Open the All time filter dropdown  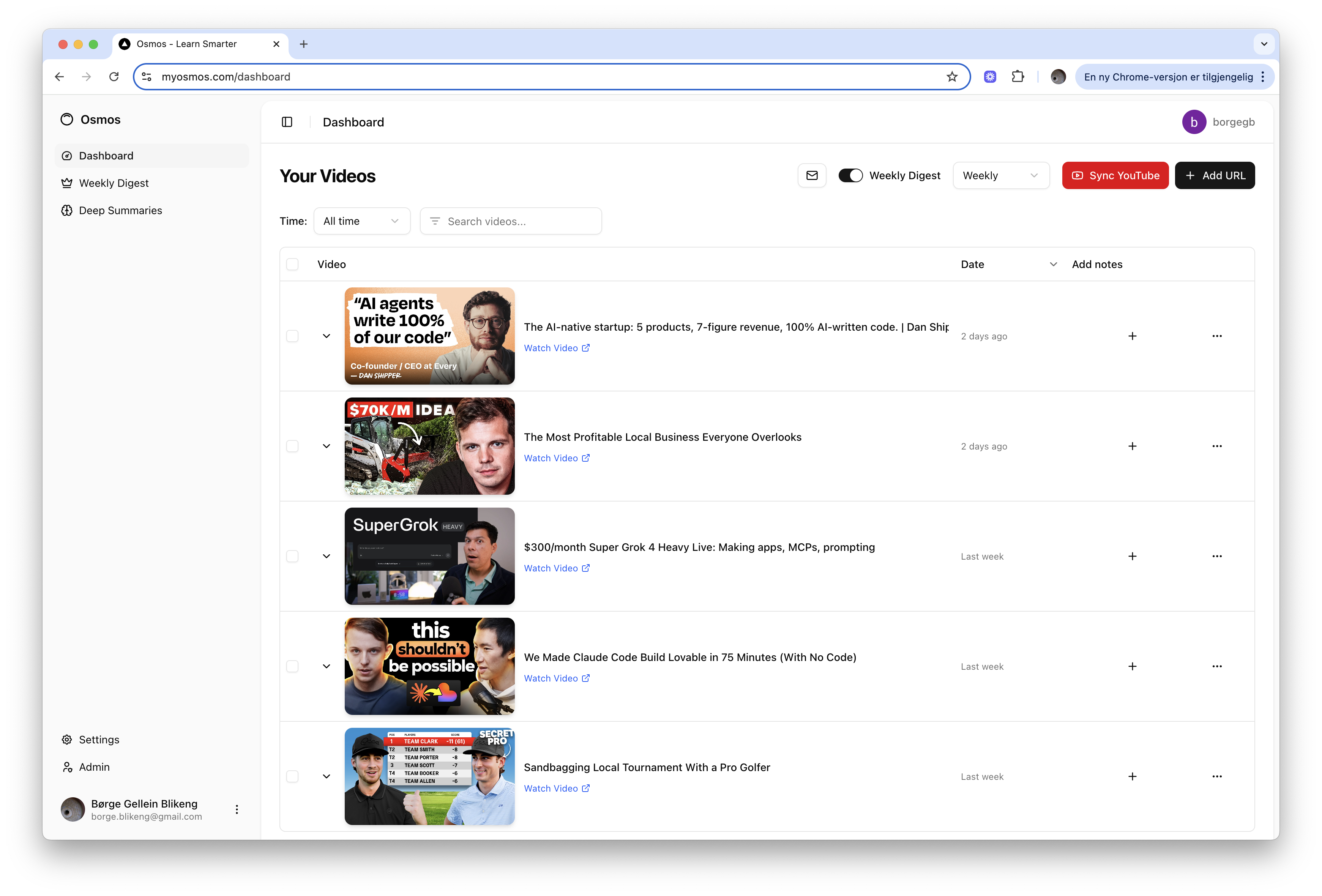click(361, 221)
